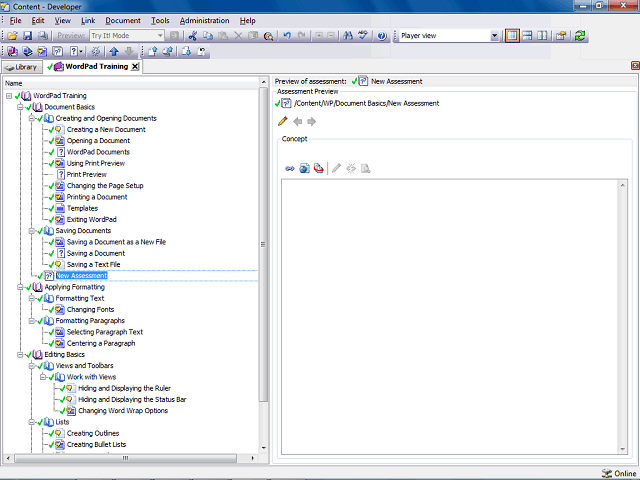Open Help via the blue question mark icon
This screenshot has height=480, width=640.
coord(382,36)
